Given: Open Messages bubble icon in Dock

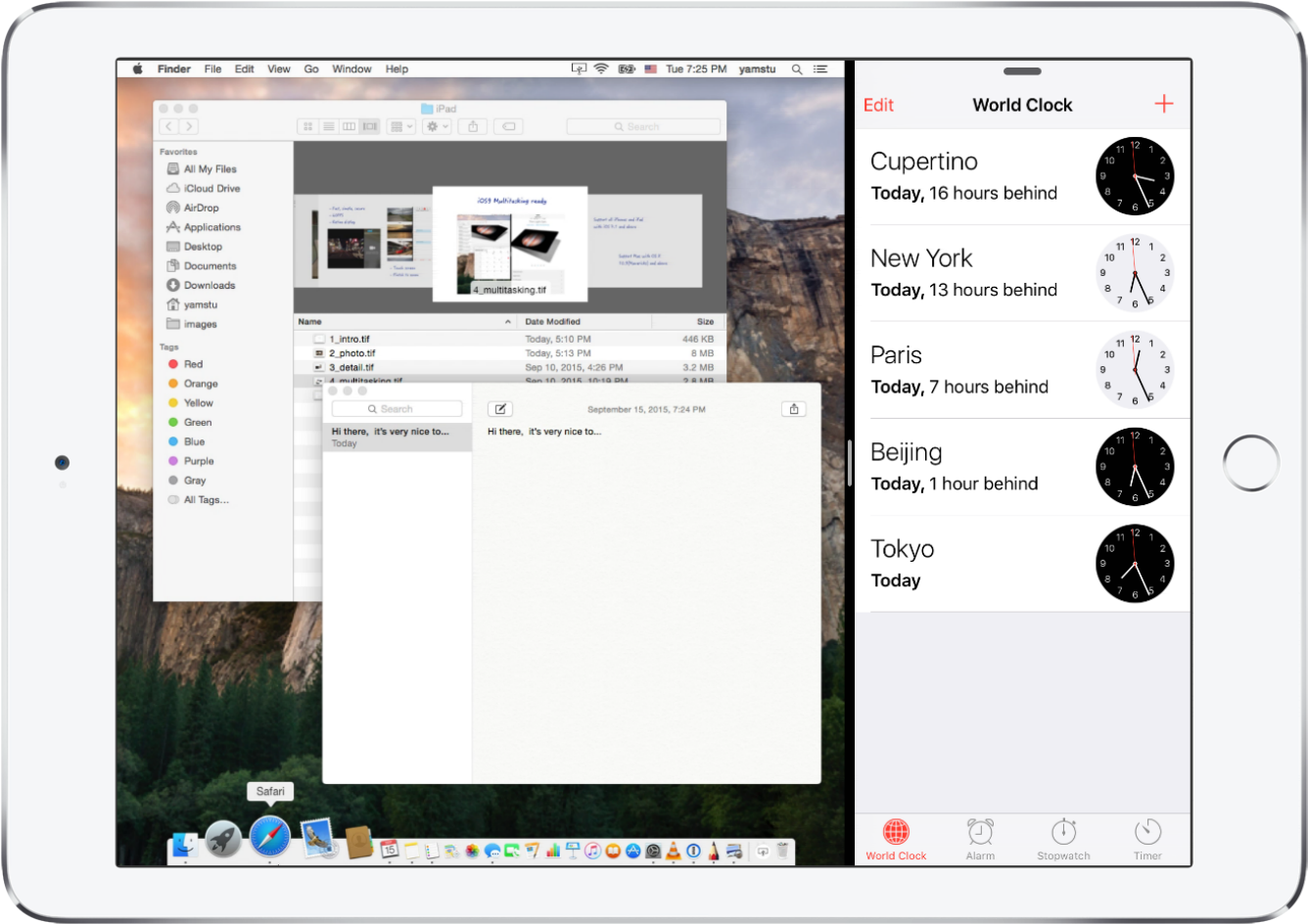Looking at the screenshot, I should 492,851.
